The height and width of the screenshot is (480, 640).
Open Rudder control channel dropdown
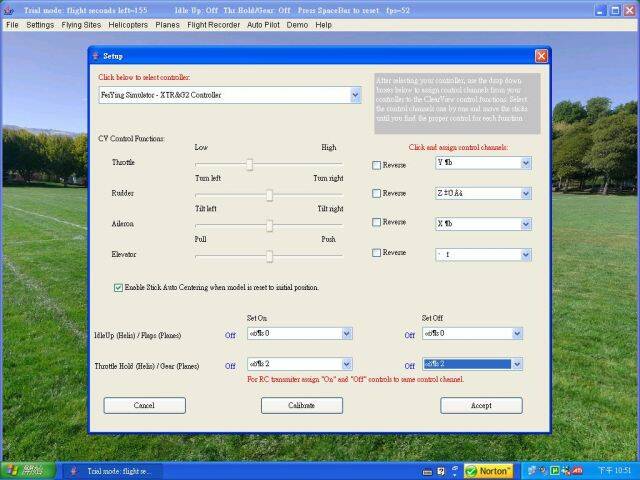pyautogui.click(x=526, y=193)
